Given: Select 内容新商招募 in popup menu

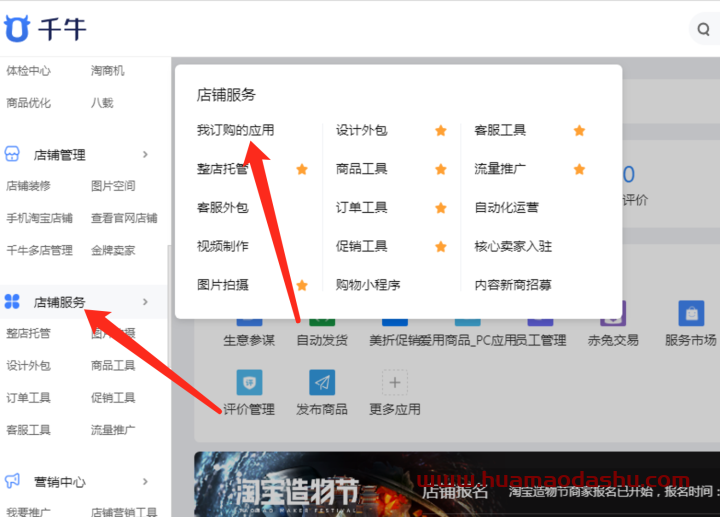Looking at the screenshot, I should pyautogui.click(x=513, y=285).
